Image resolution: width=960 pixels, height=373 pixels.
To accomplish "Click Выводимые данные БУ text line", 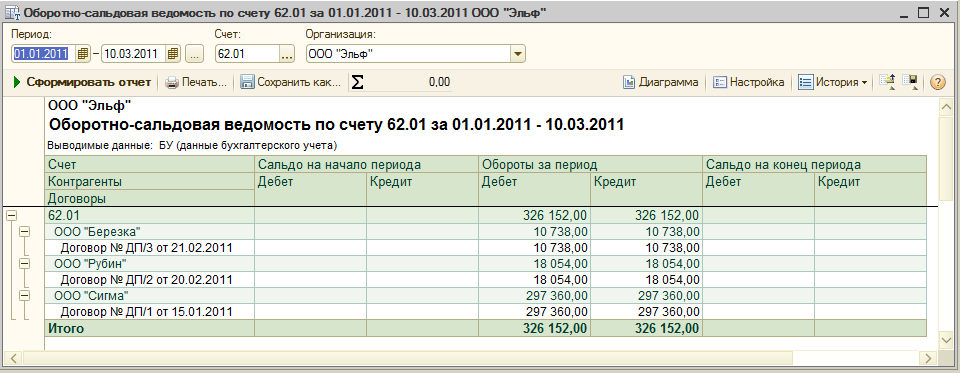I will pyautogui.click(x=193, y=146).
